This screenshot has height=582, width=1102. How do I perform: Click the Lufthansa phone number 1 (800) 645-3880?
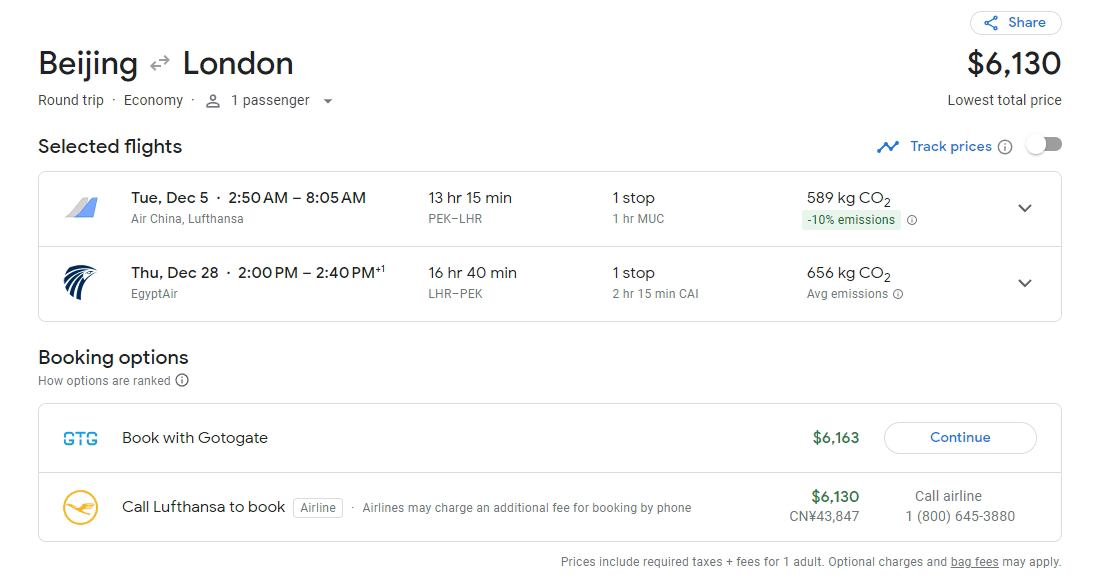click(960, 517)
